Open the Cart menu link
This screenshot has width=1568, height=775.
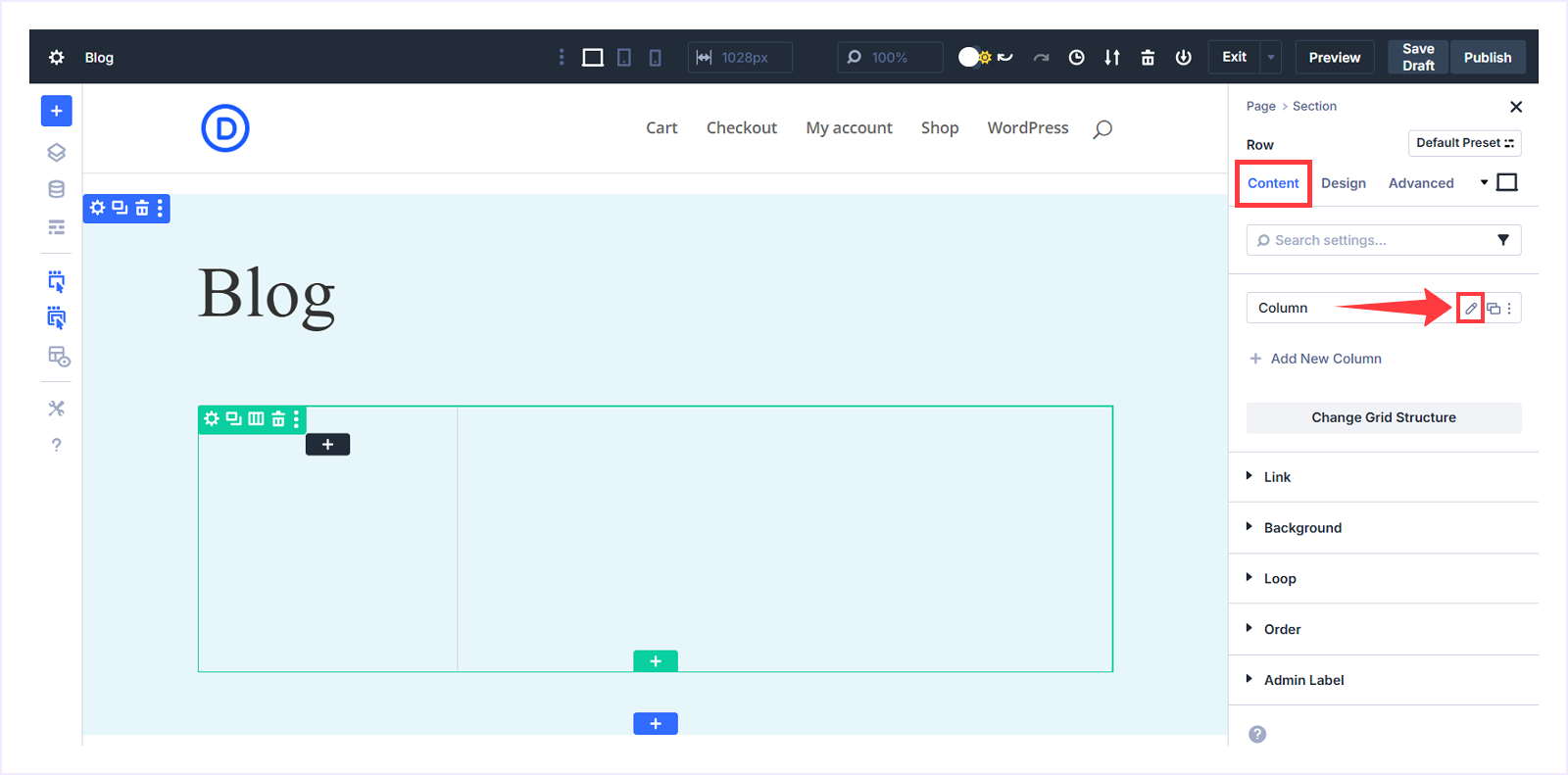point(661,127)
